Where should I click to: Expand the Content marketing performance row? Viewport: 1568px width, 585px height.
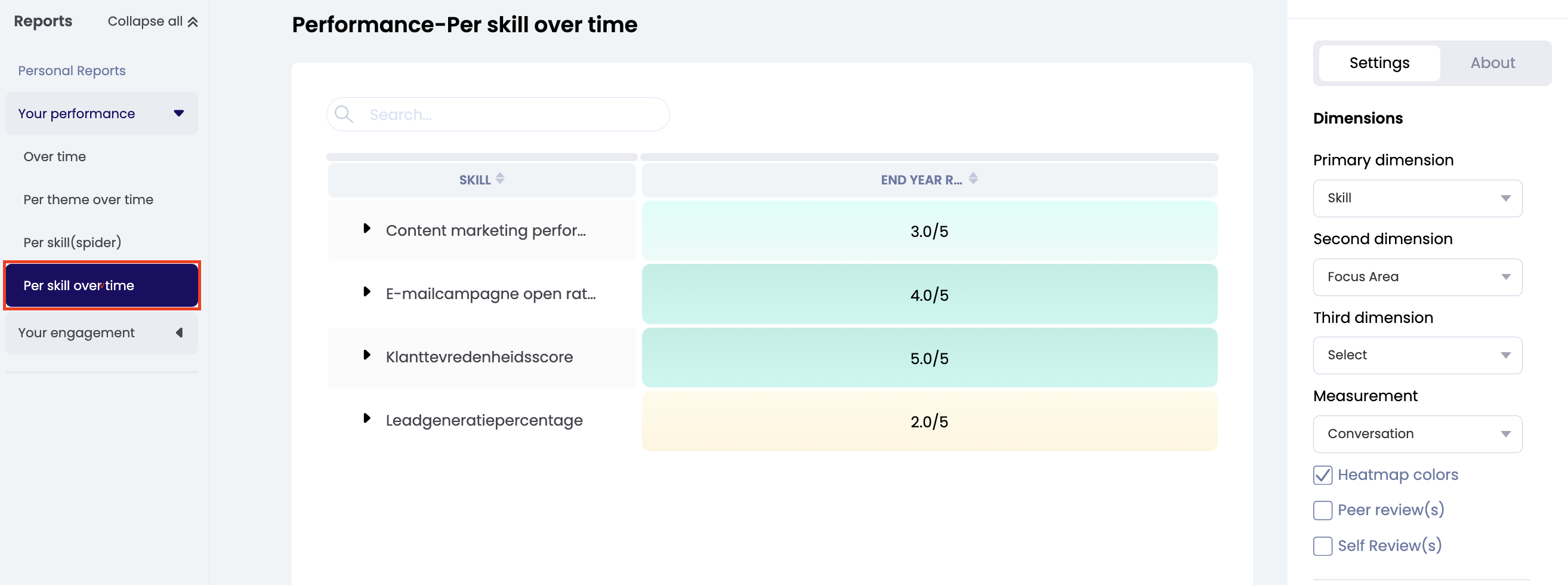[366, 229]
